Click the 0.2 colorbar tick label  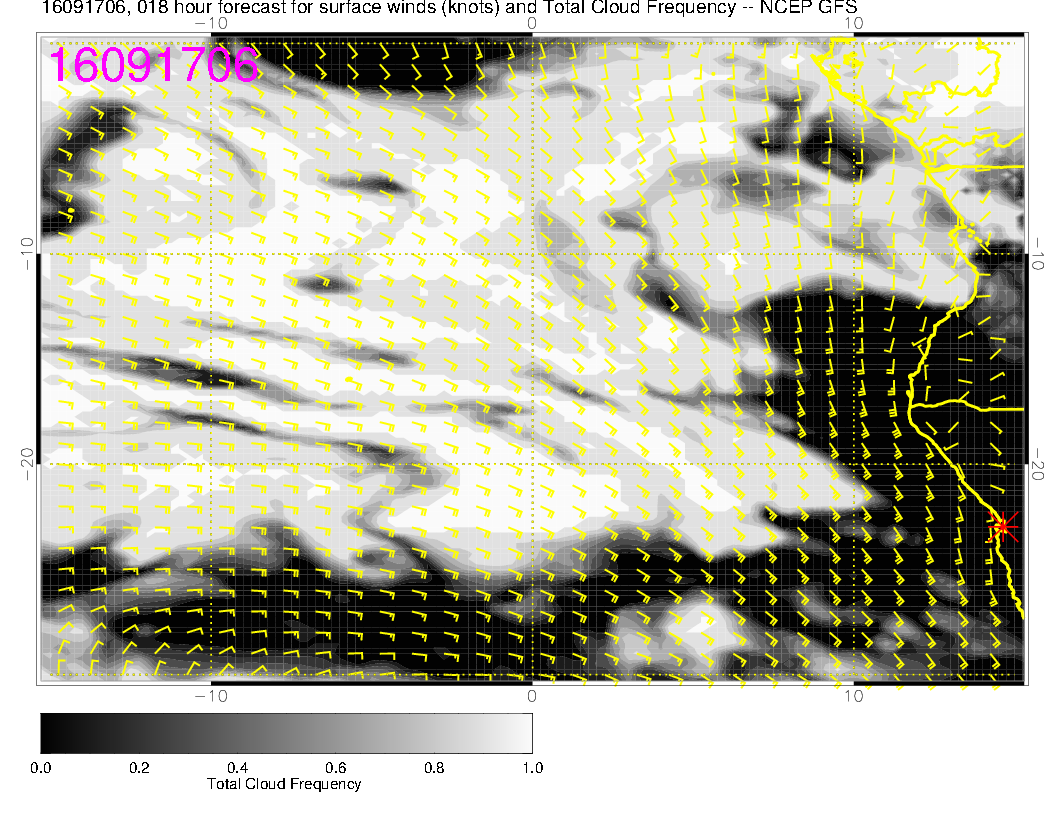click(139, 768)
